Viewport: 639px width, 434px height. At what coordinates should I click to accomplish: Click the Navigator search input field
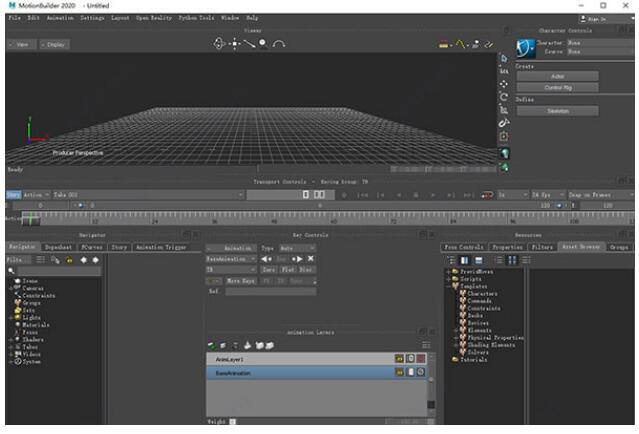tap(59, 271)
